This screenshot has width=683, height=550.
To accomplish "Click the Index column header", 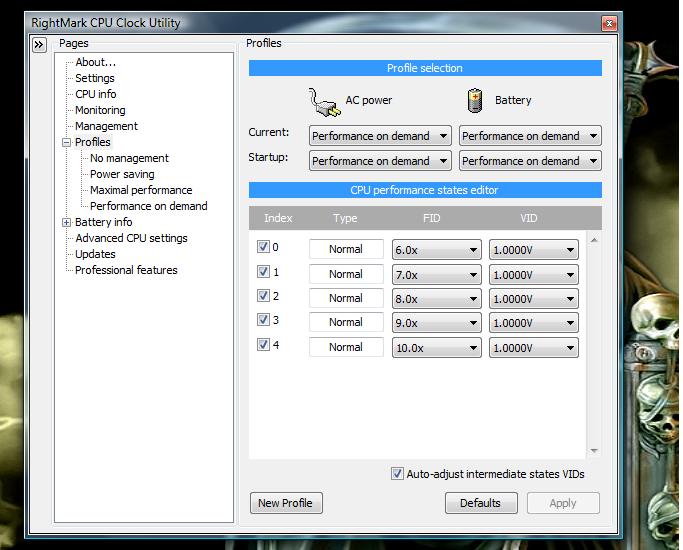I will [278, 218].
